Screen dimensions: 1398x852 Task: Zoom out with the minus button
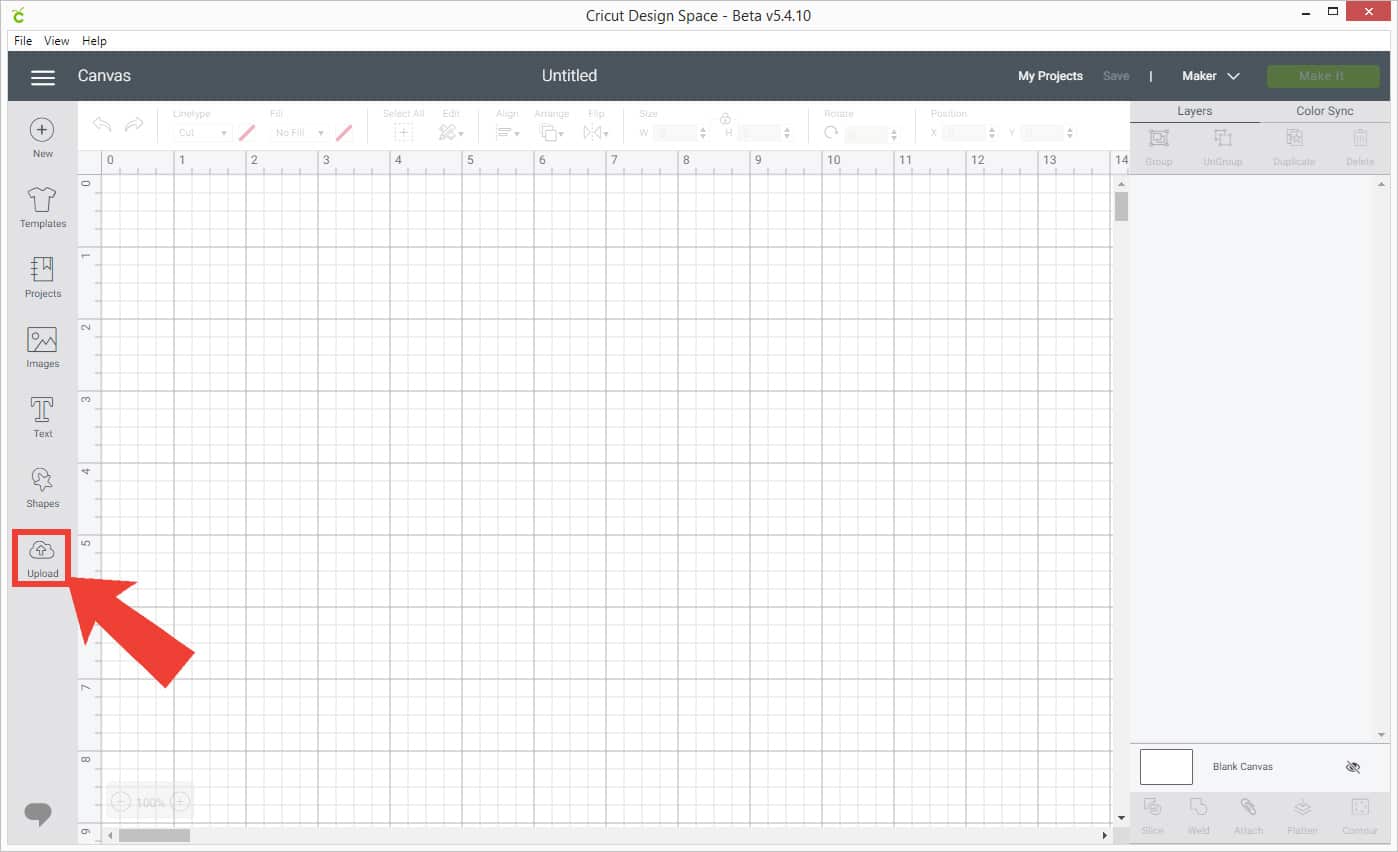pyautogui.click(x=120, y=802)
